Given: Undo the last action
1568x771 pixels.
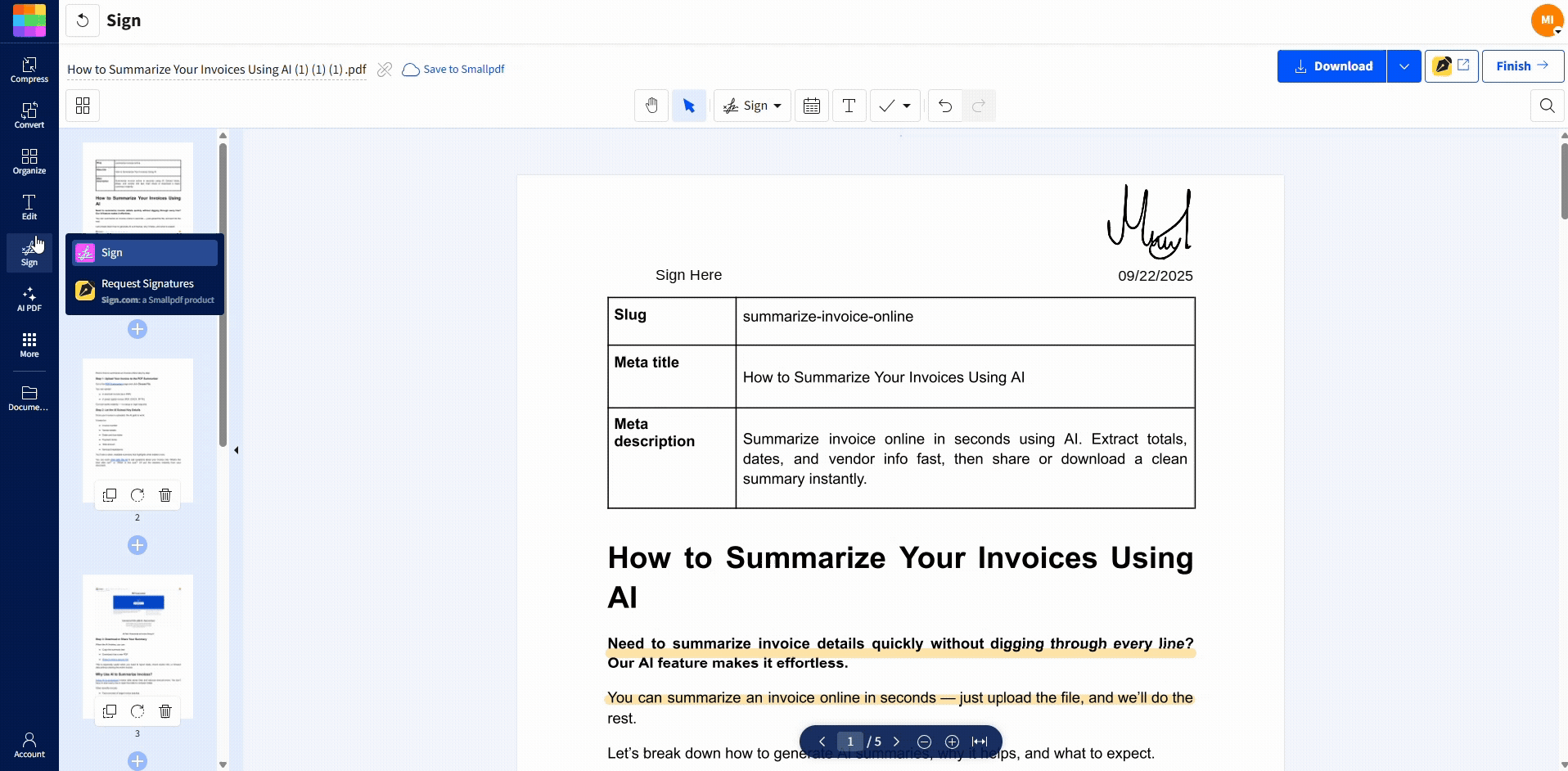Looking at the screenshot, I should pyautogui.click(x=944, y=106).
